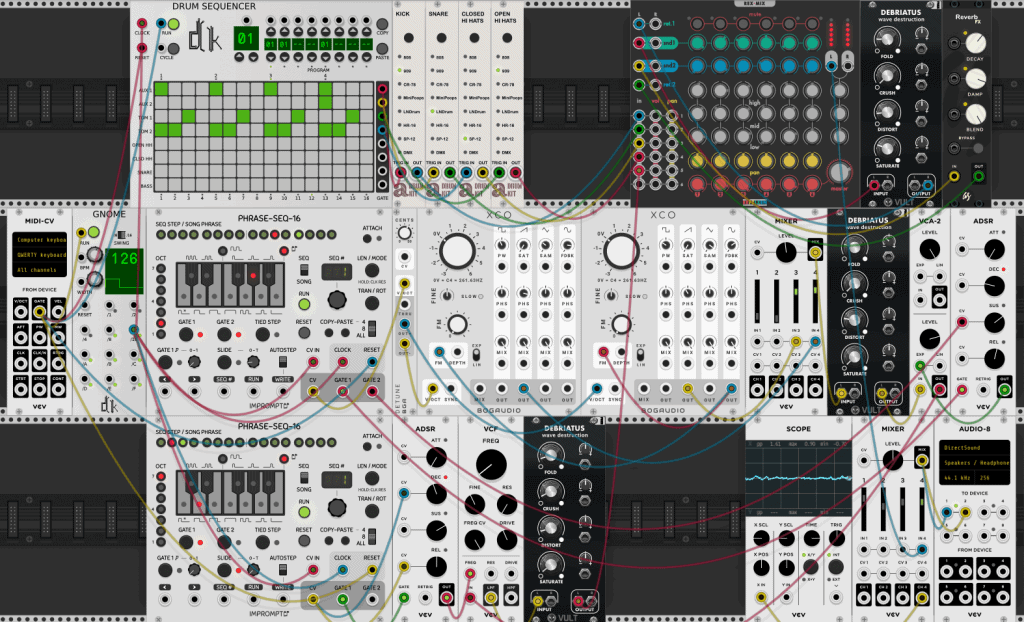The image size is (1024, 622).
Task: Click the SCOPE TIME knob
Action: 811,539
